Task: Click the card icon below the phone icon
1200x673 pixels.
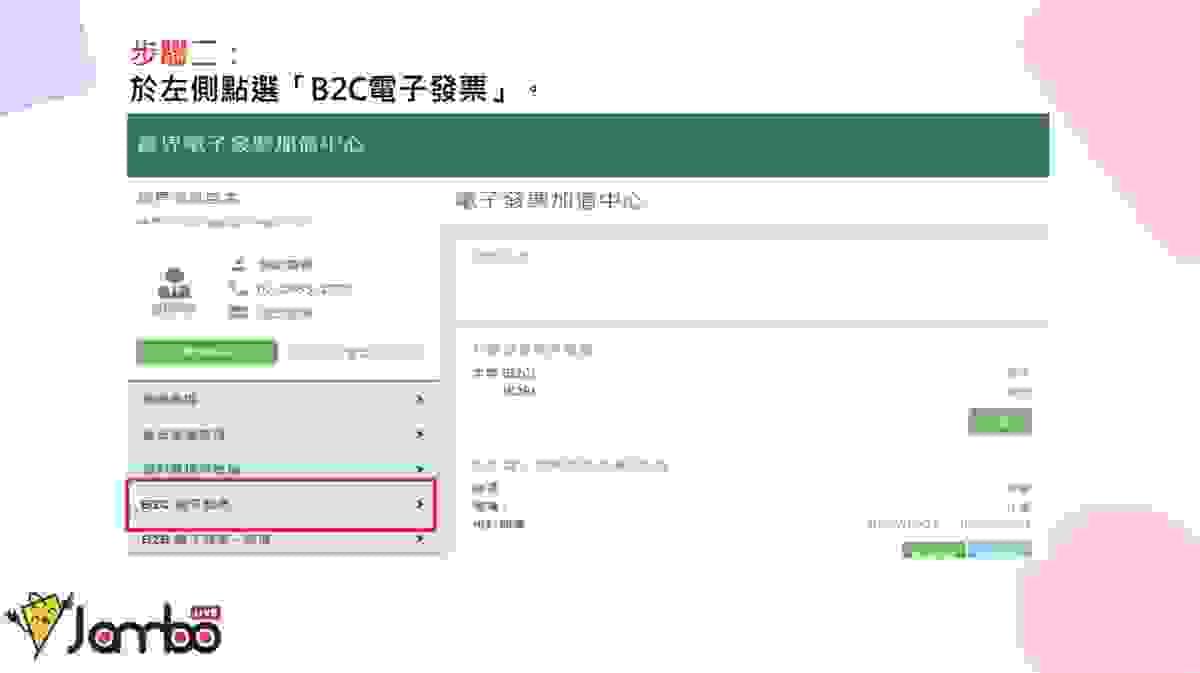Action: click(238, 312)
